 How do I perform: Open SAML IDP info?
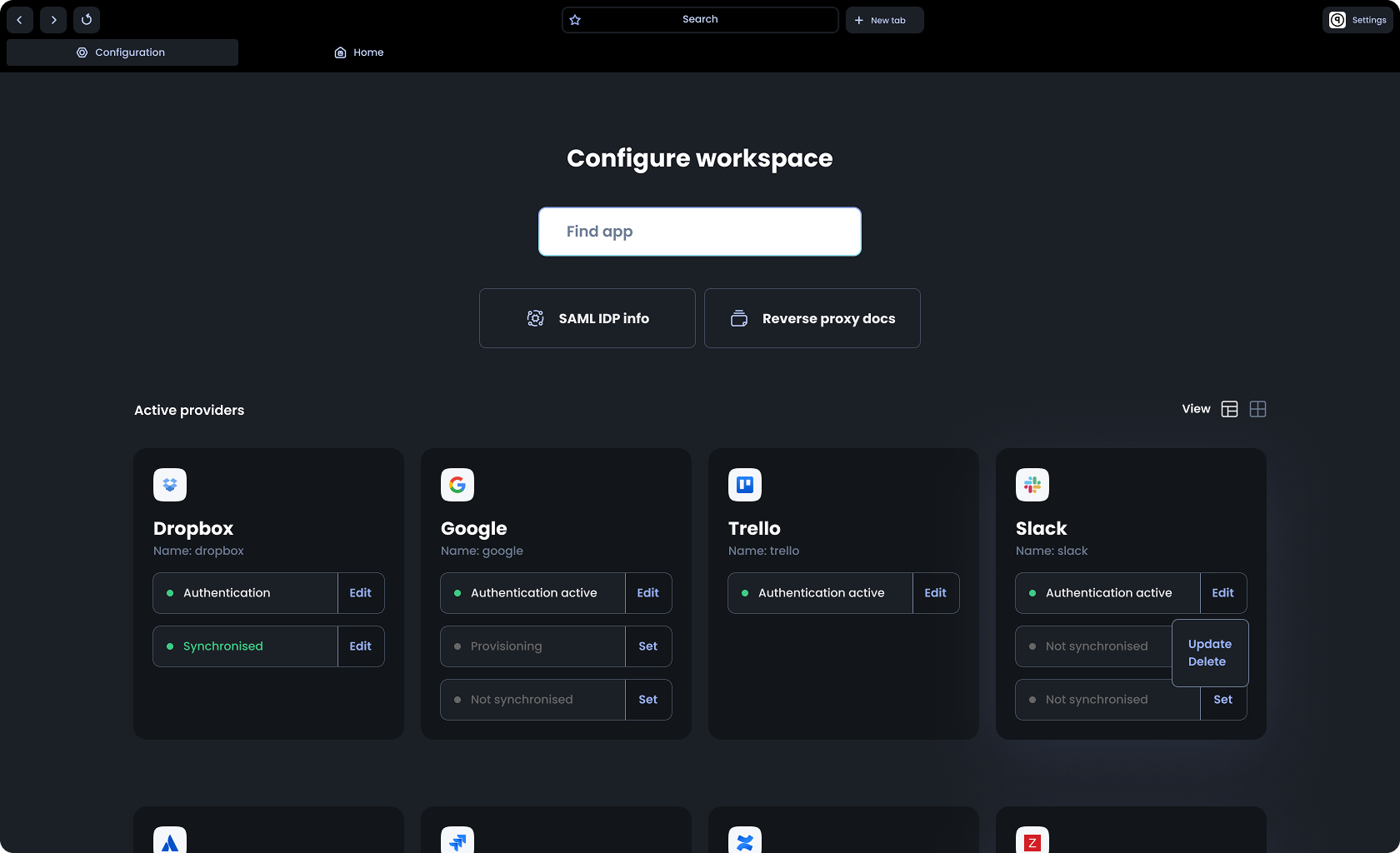point(587,318)
